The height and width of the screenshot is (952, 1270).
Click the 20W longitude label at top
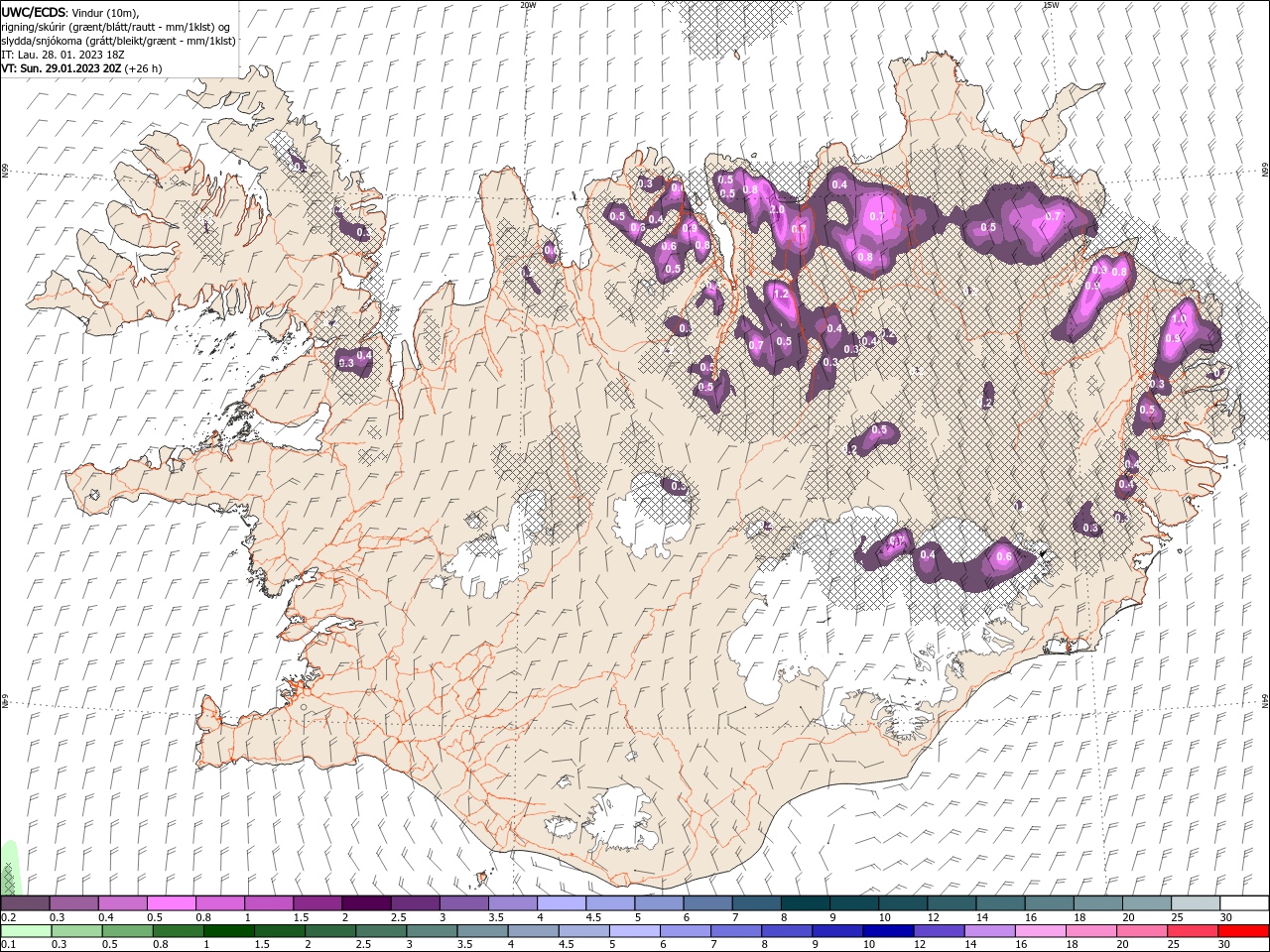click(x=528, y=5)
